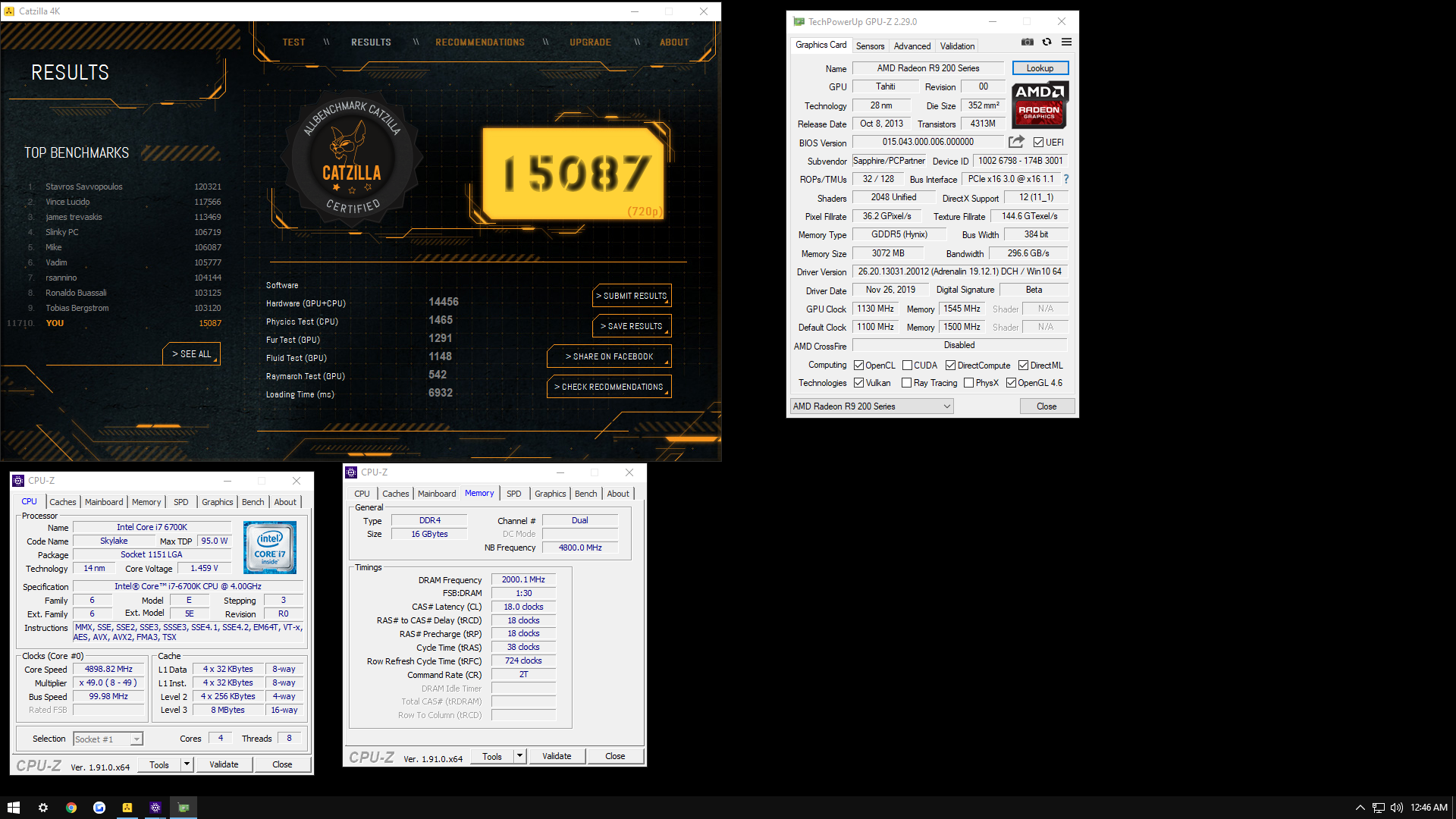Viewport: 1456px width, 819px height.
Task: Toggle the CUDA checkbox
Action: (x=907, y=366)
